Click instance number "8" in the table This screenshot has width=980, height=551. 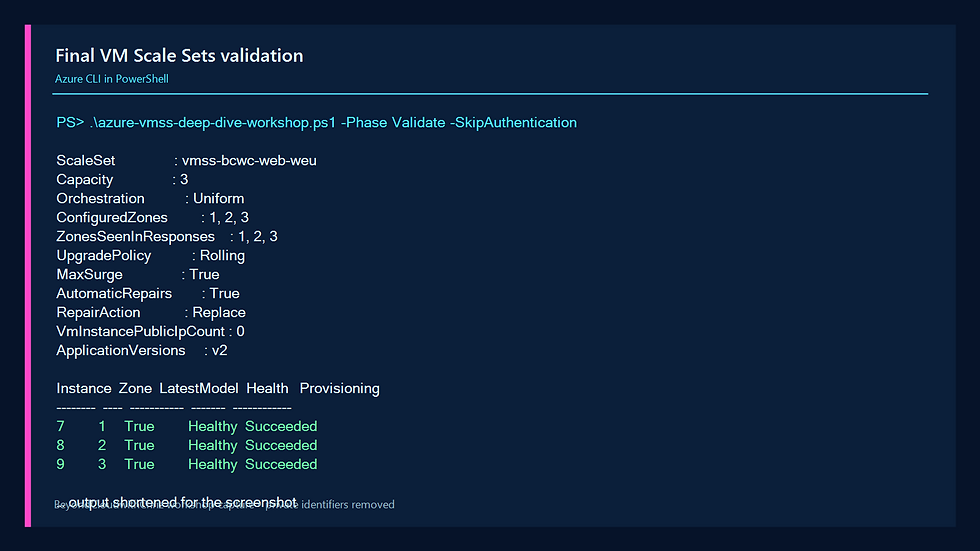(61, 445)
